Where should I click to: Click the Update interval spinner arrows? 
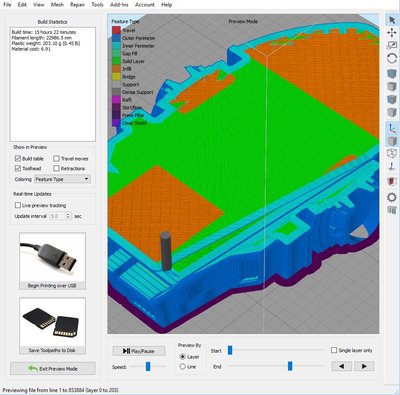coord(68,216)
